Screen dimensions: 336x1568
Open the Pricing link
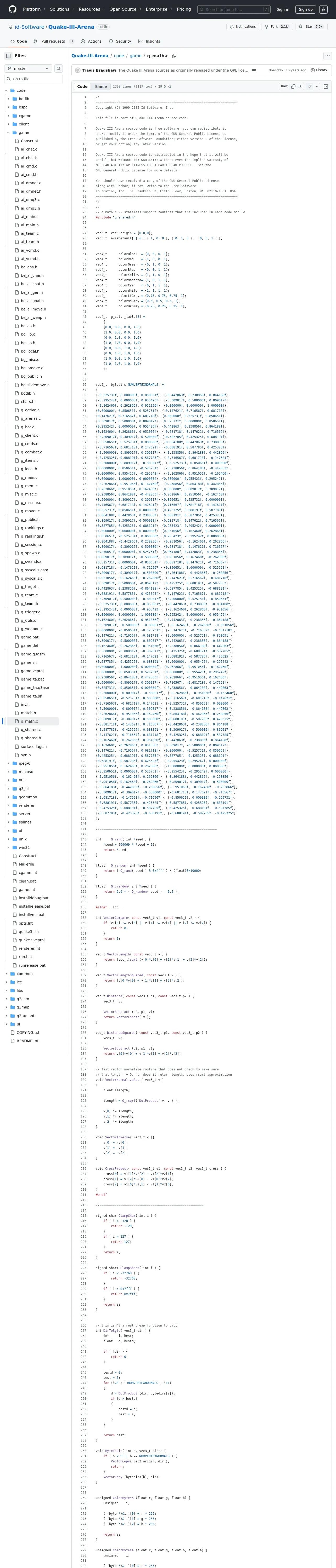[x=183, y=9]
